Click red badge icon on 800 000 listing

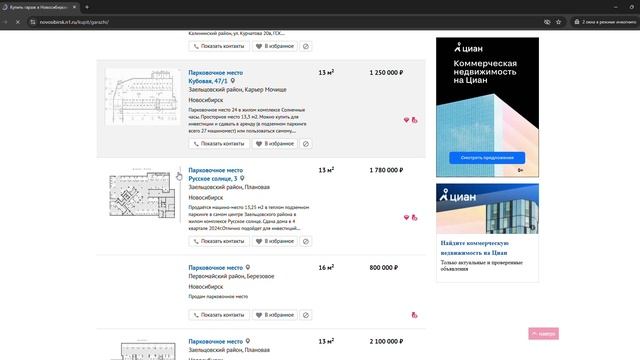pyautogui.click(x=414, y=315)
